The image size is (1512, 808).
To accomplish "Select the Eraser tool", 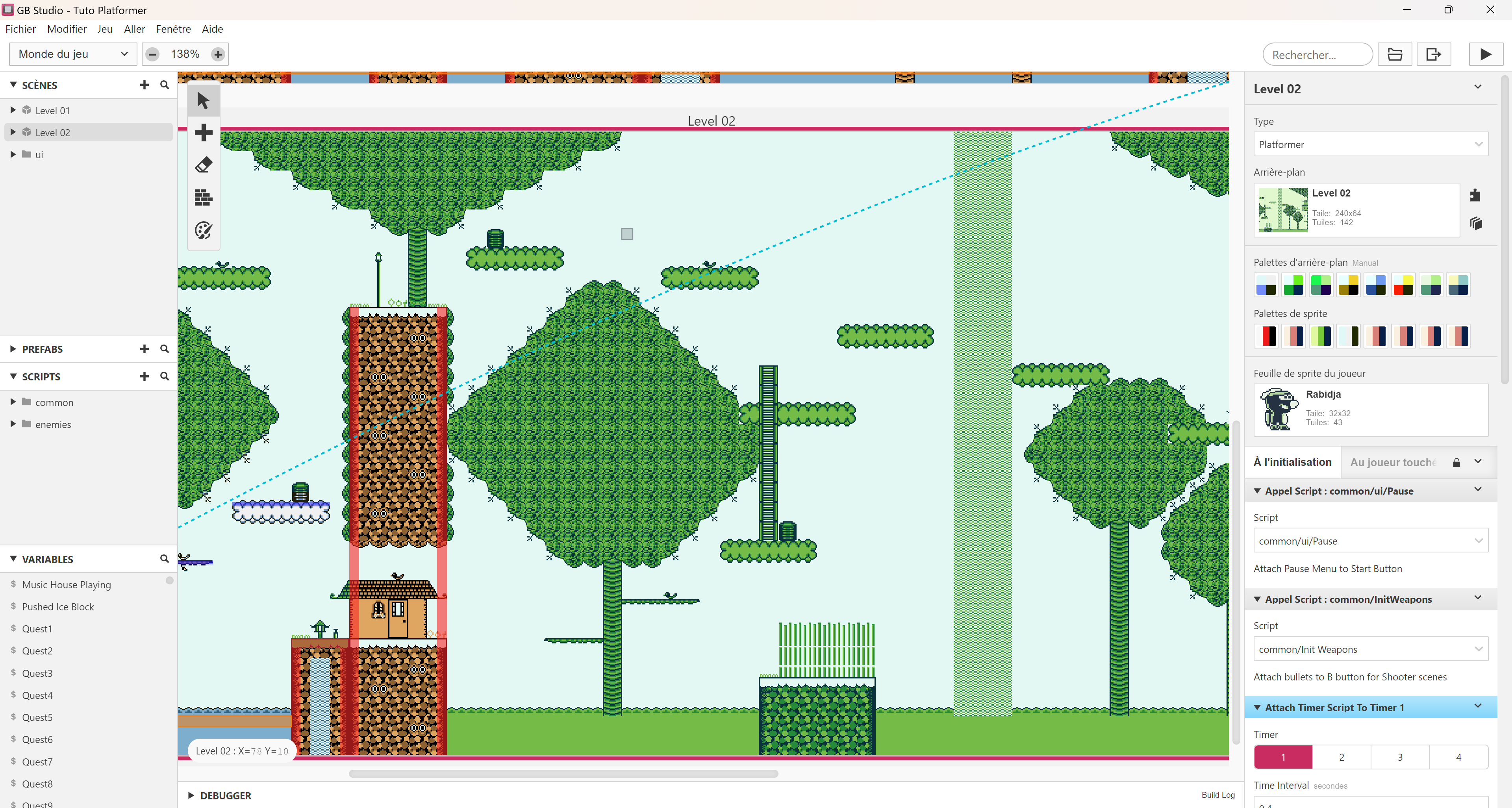I will 203,165.
